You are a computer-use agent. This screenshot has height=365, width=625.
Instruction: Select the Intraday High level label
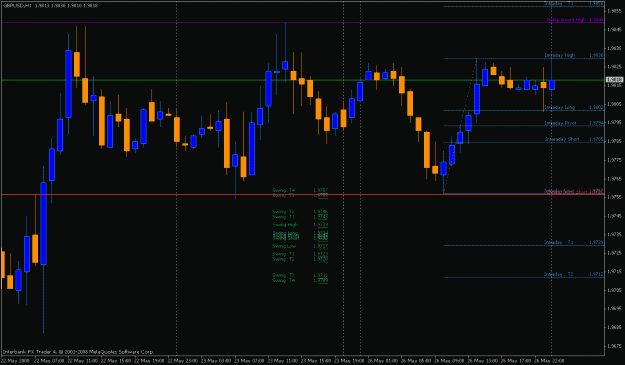pyautogui.click(x=560, y=55)
